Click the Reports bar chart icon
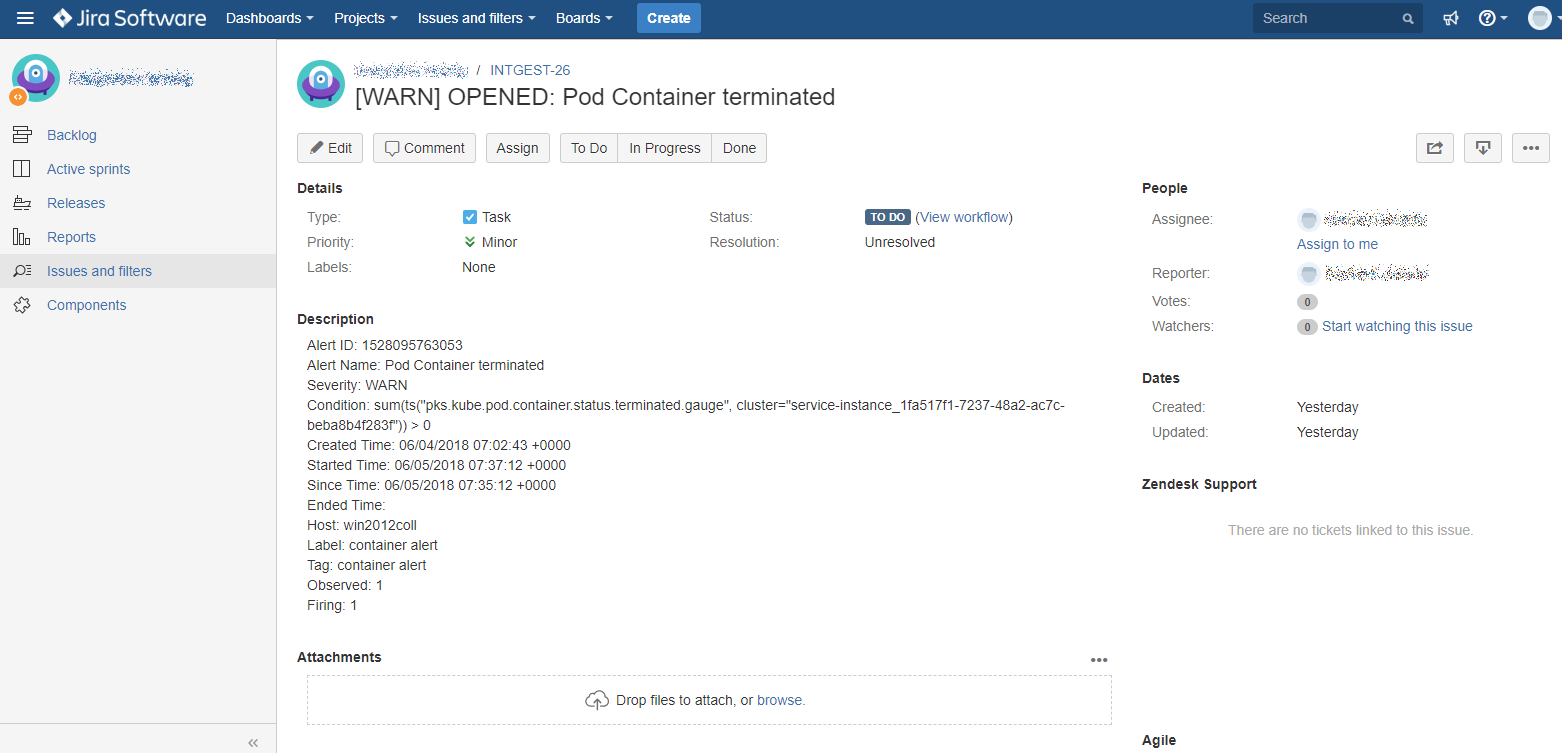 coord(21,237)
